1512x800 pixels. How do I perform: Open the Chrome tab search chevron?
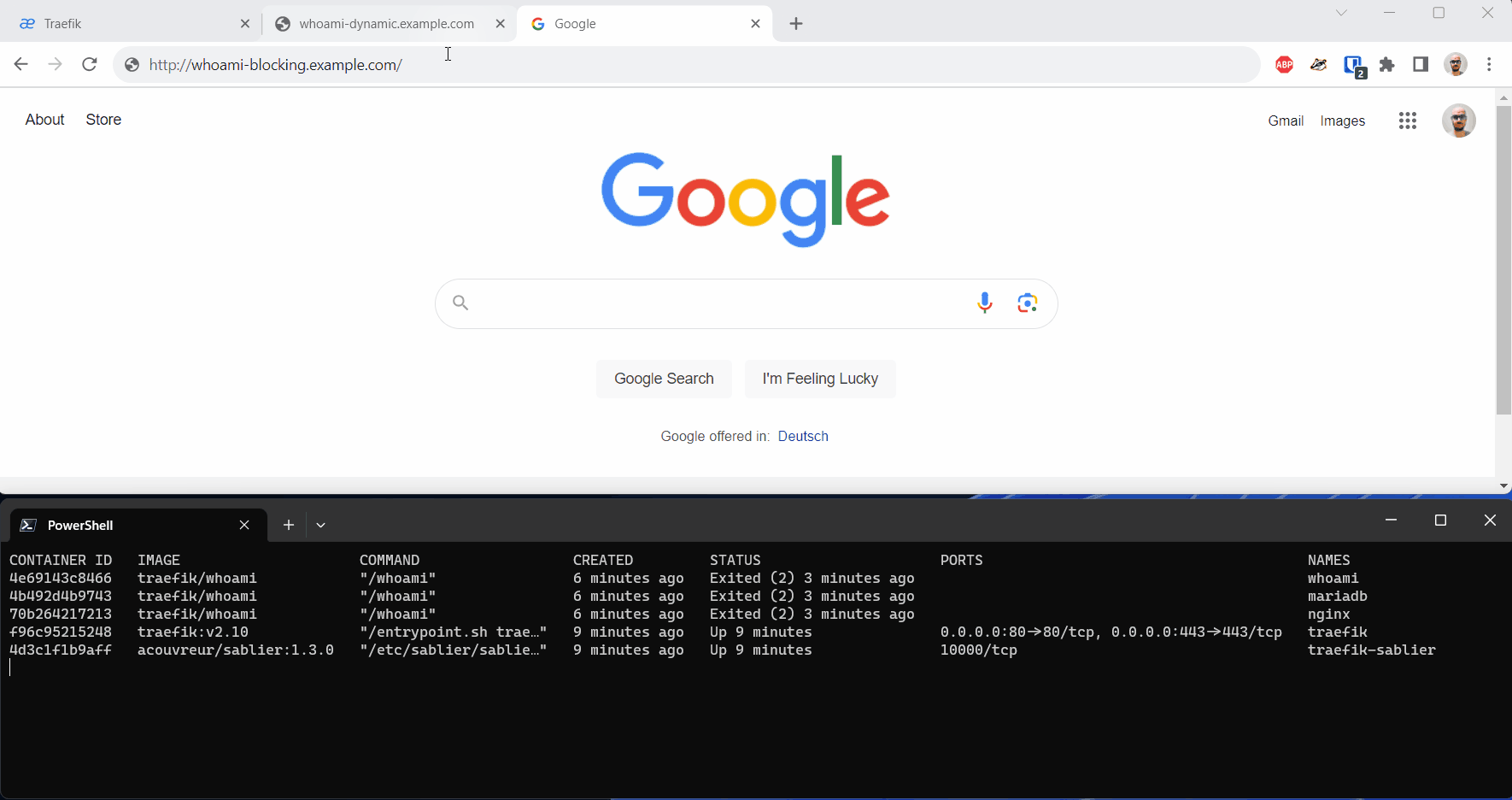click(x=1341, y=13)
